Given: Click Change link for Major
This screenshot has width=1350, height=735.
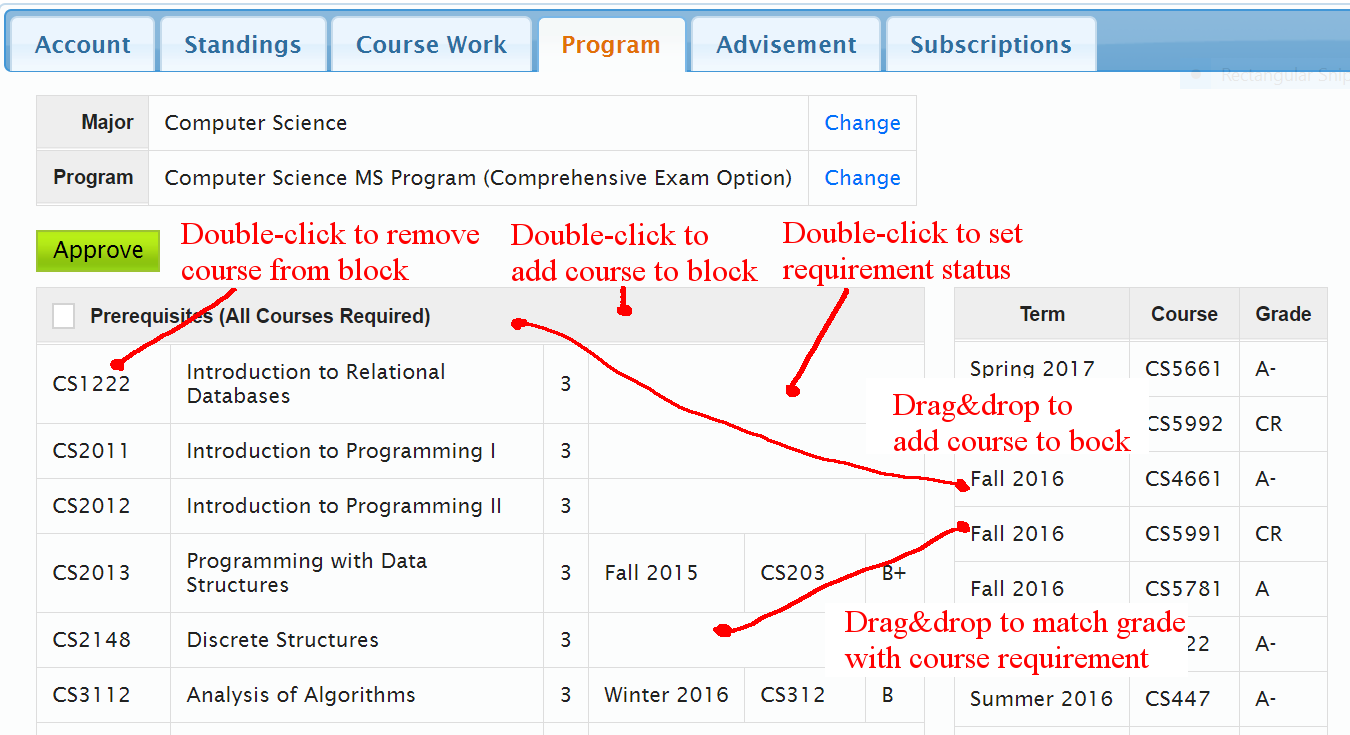Looking at the screenshot, I should [862, 123].
